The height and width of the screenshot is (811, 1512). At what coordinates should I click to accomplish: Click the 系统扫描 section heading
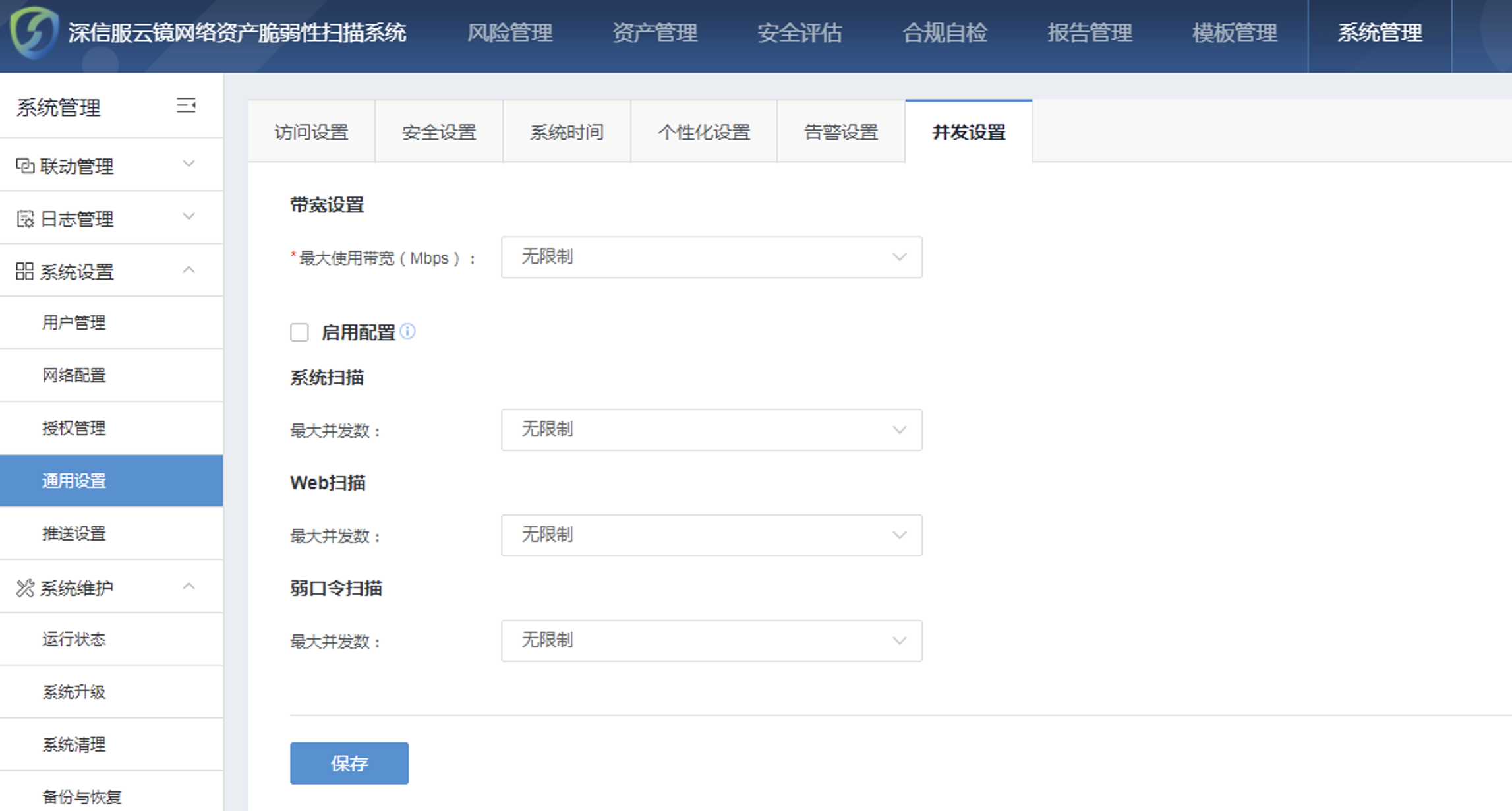tap(327, 378)
